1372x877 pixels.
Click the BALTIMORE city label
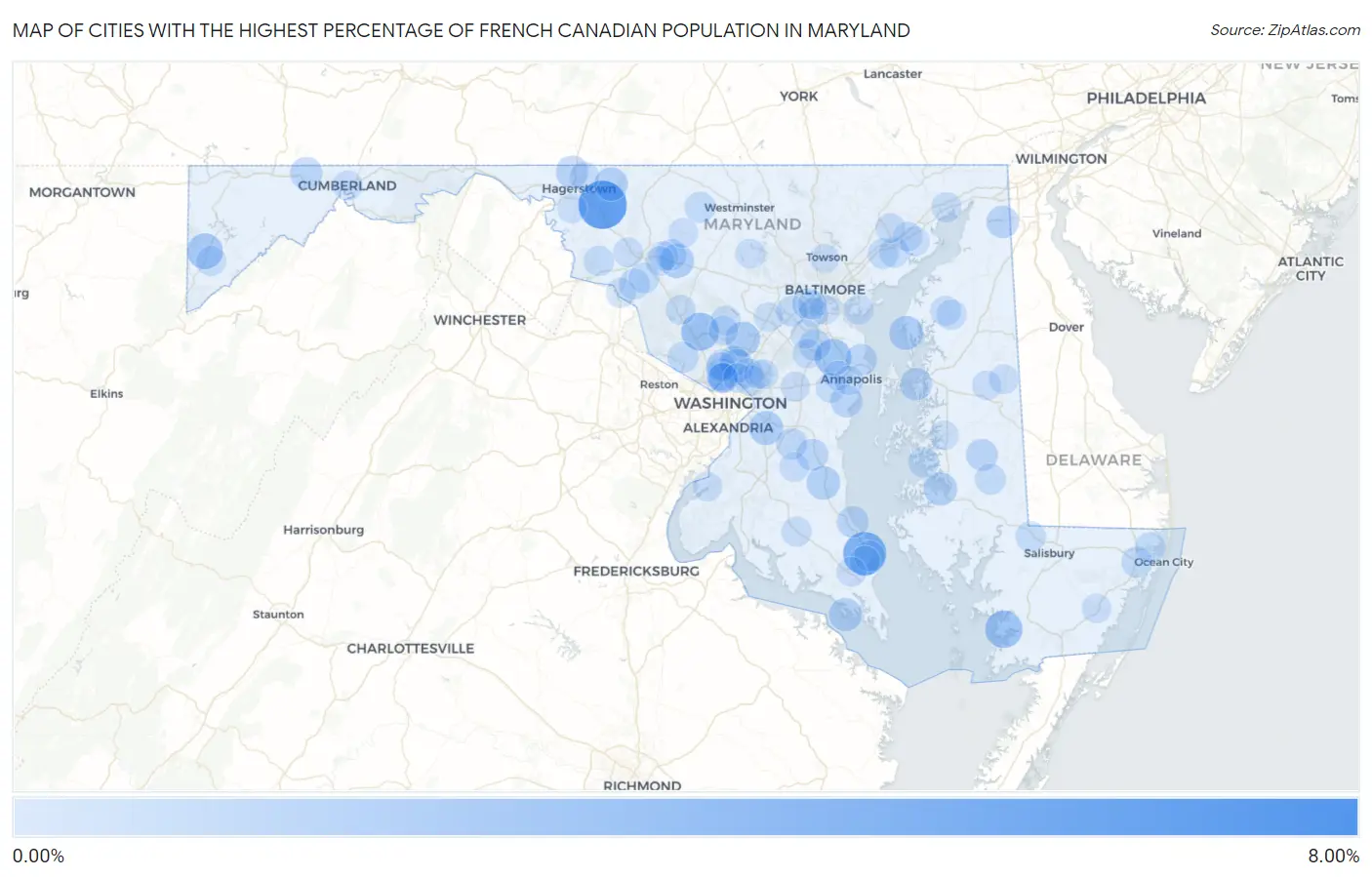pyautogui.click(x=825, y=290)
